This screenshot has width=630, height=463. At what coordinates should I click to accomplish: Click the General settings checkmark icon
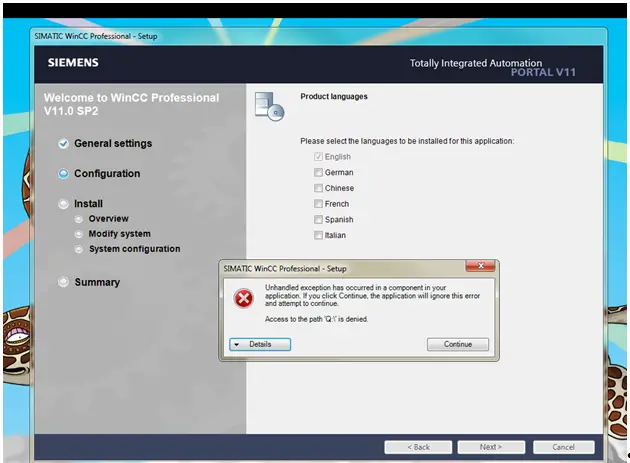click(x=63, y=143)
